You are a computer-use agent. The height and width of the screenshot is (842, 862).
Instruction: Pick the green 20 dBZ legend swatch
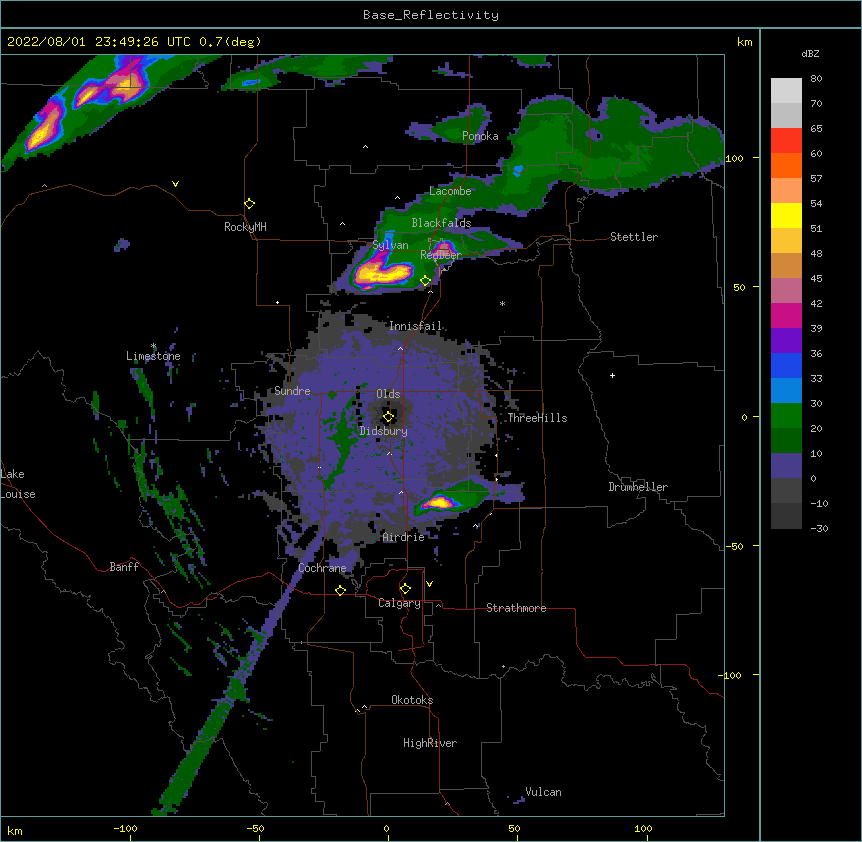coord(786,416)
